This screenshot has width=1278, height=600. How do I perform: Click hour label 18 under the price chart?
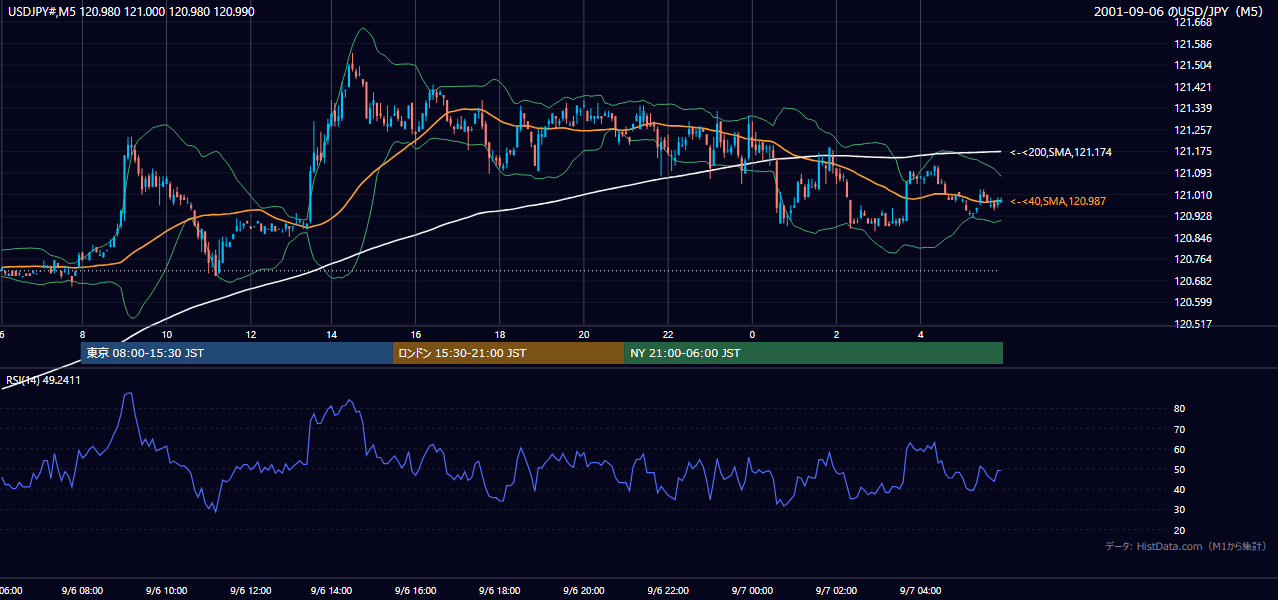(x=501, y=335)
